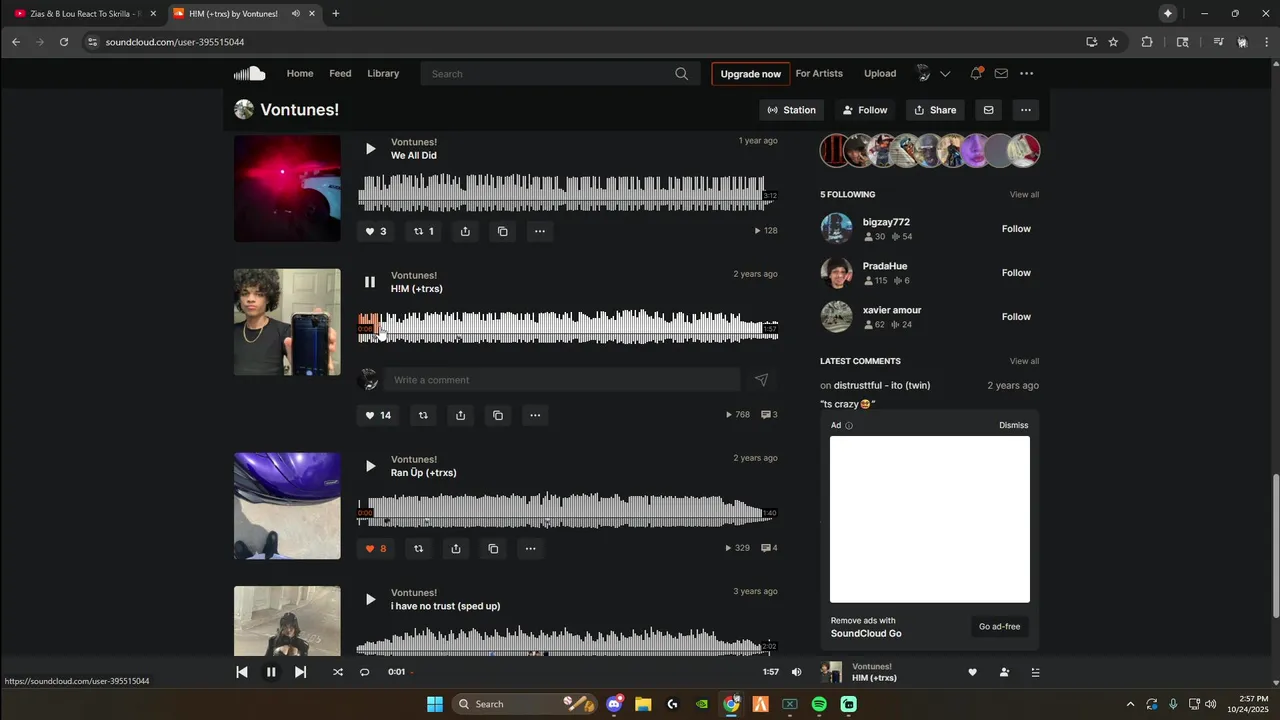Open next up queue icon

1035,672
